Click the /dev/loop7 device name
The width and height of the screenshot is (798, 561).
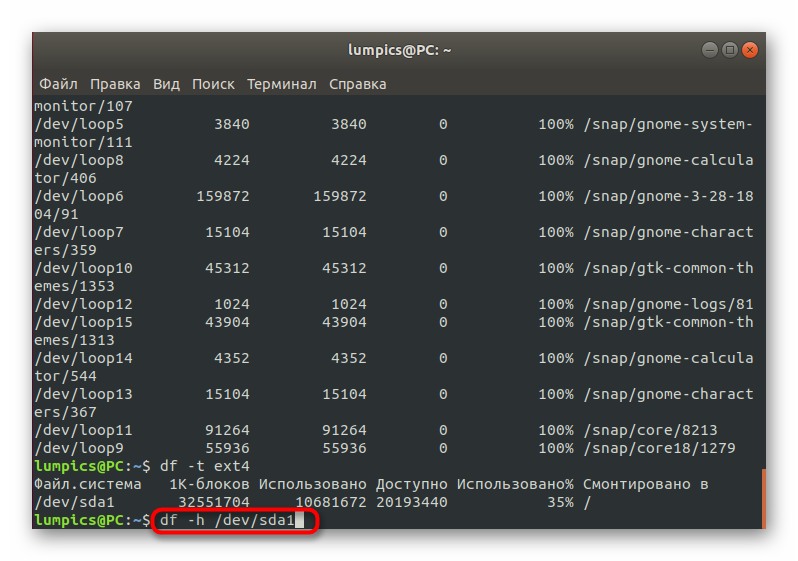click(79, 232)
